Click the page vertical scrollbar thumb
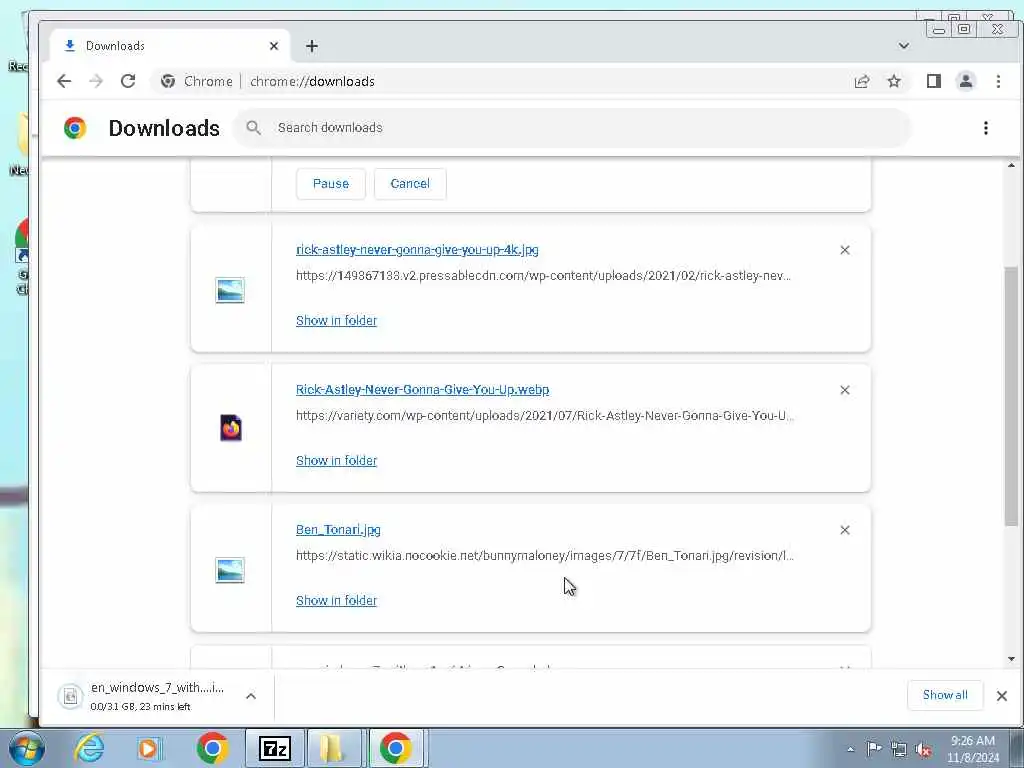This screenshot has width=1024, height=768. tap(1011, 395)
